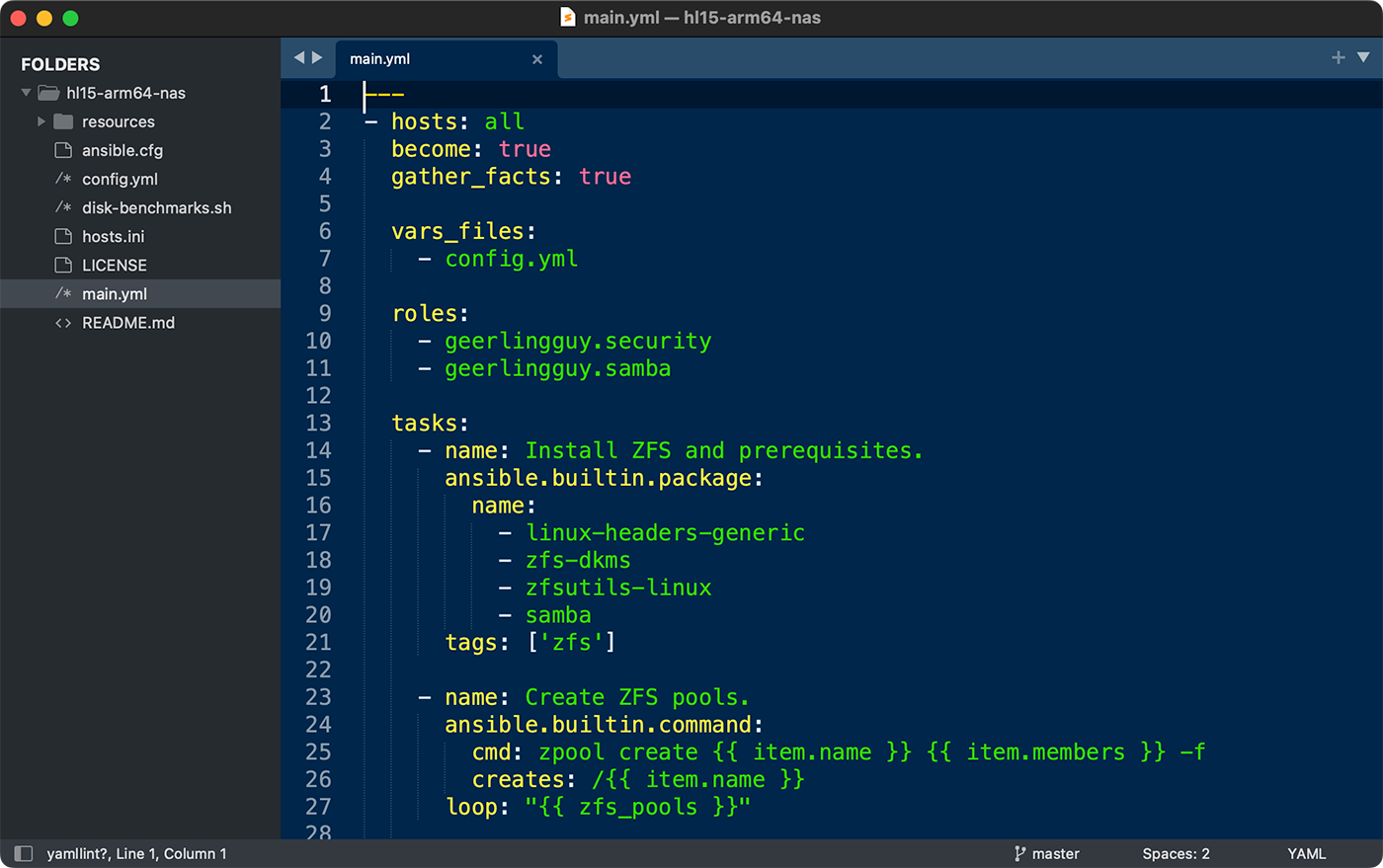Add a new tab with the plus icon

[1339, 57]
